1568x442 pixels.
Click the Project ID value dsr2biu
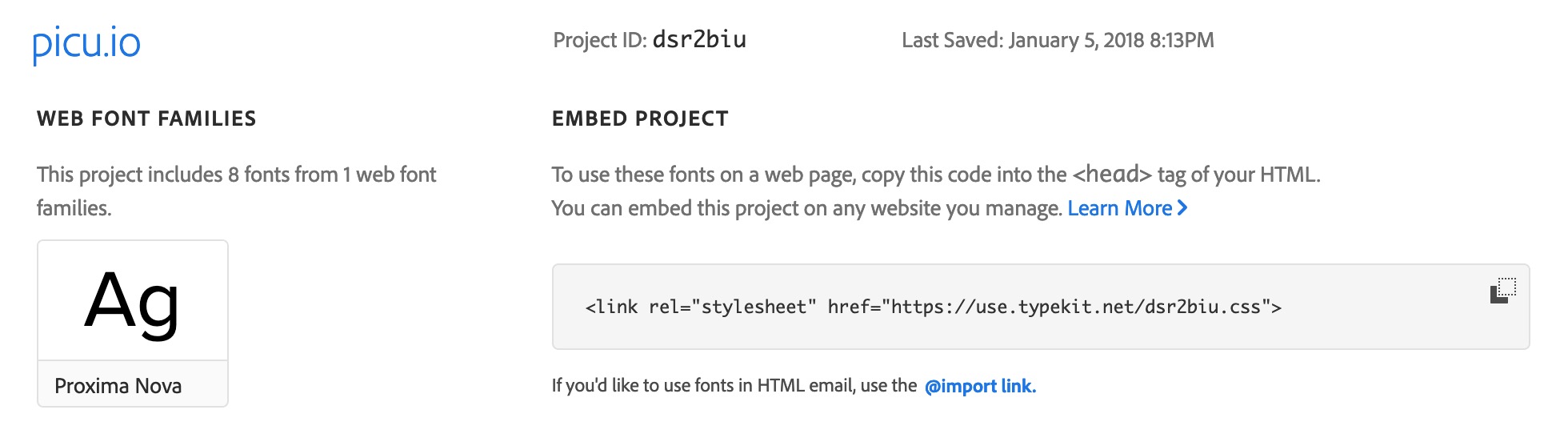tap(699, 39)
